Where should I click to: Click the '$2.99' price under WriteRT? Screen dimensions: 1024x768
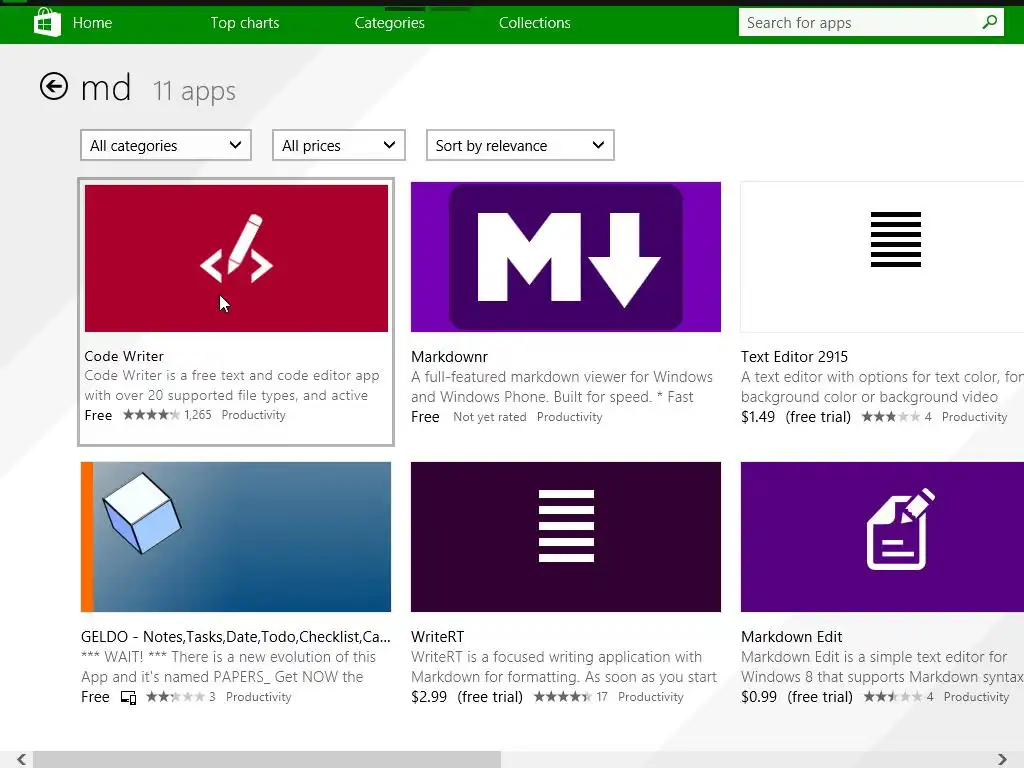[429, 697]
